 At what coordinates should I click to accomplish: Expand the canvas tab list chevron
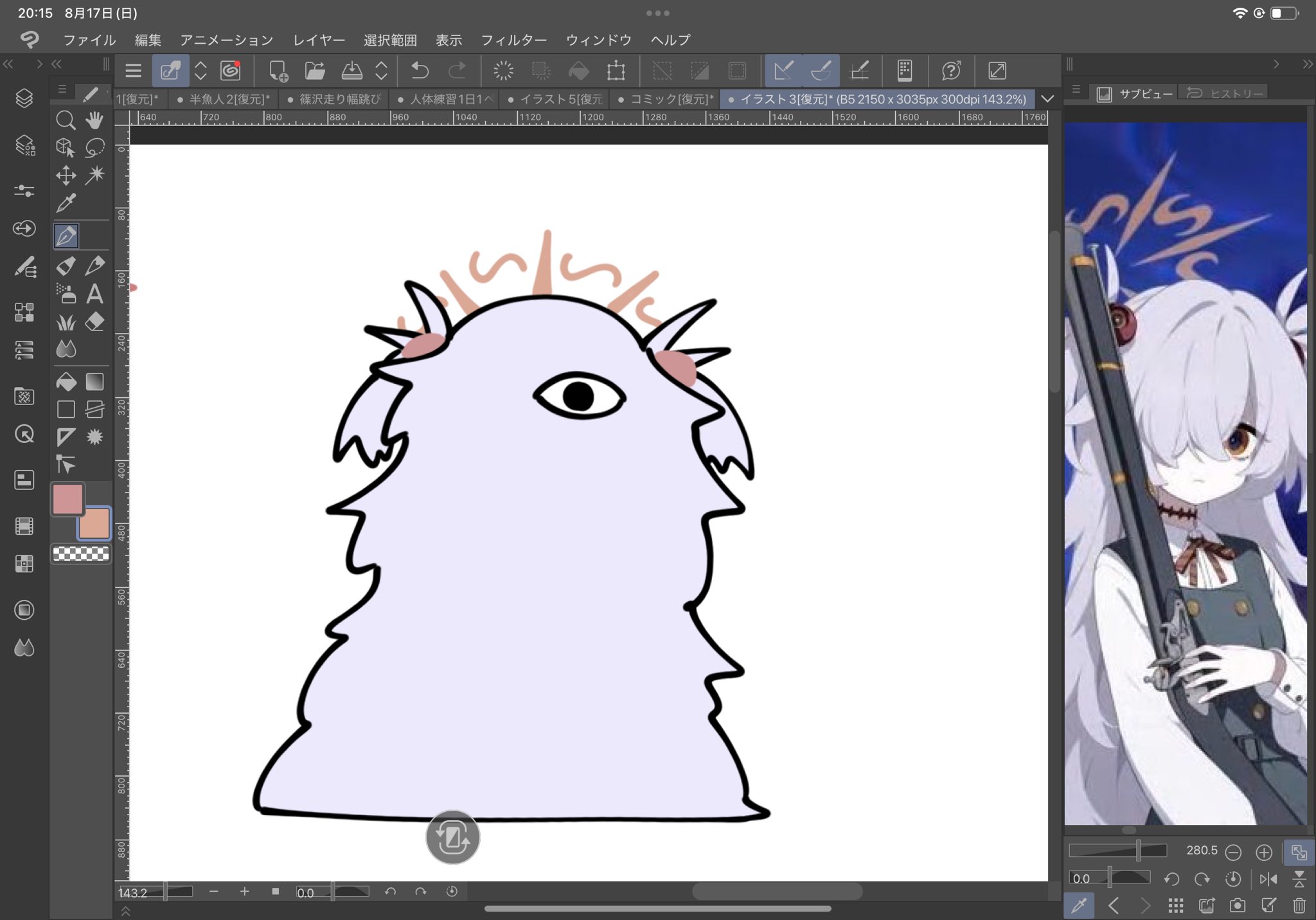point(1047,99)
